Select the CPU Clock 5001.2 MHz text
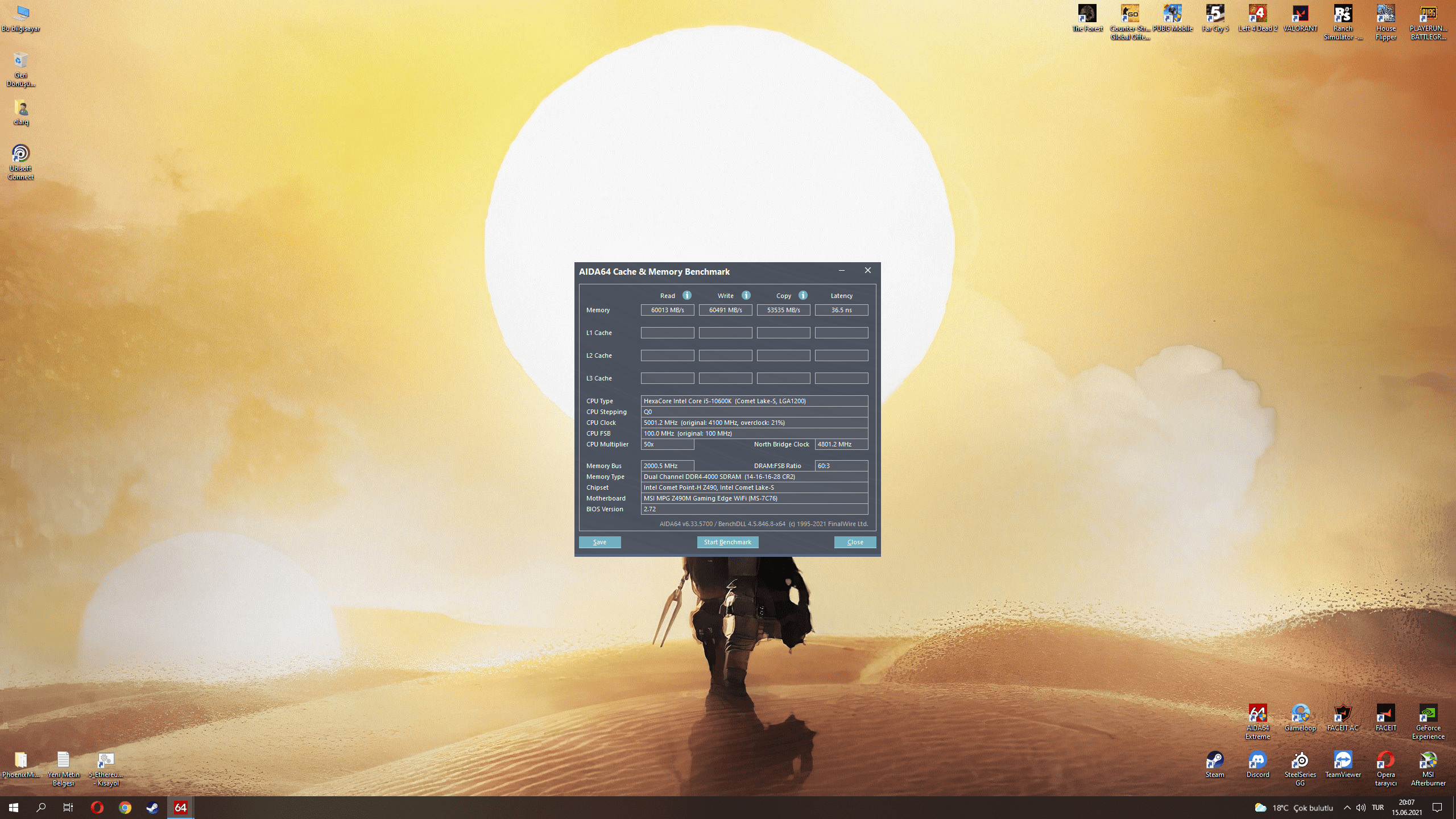 click(x=755, y=423)
